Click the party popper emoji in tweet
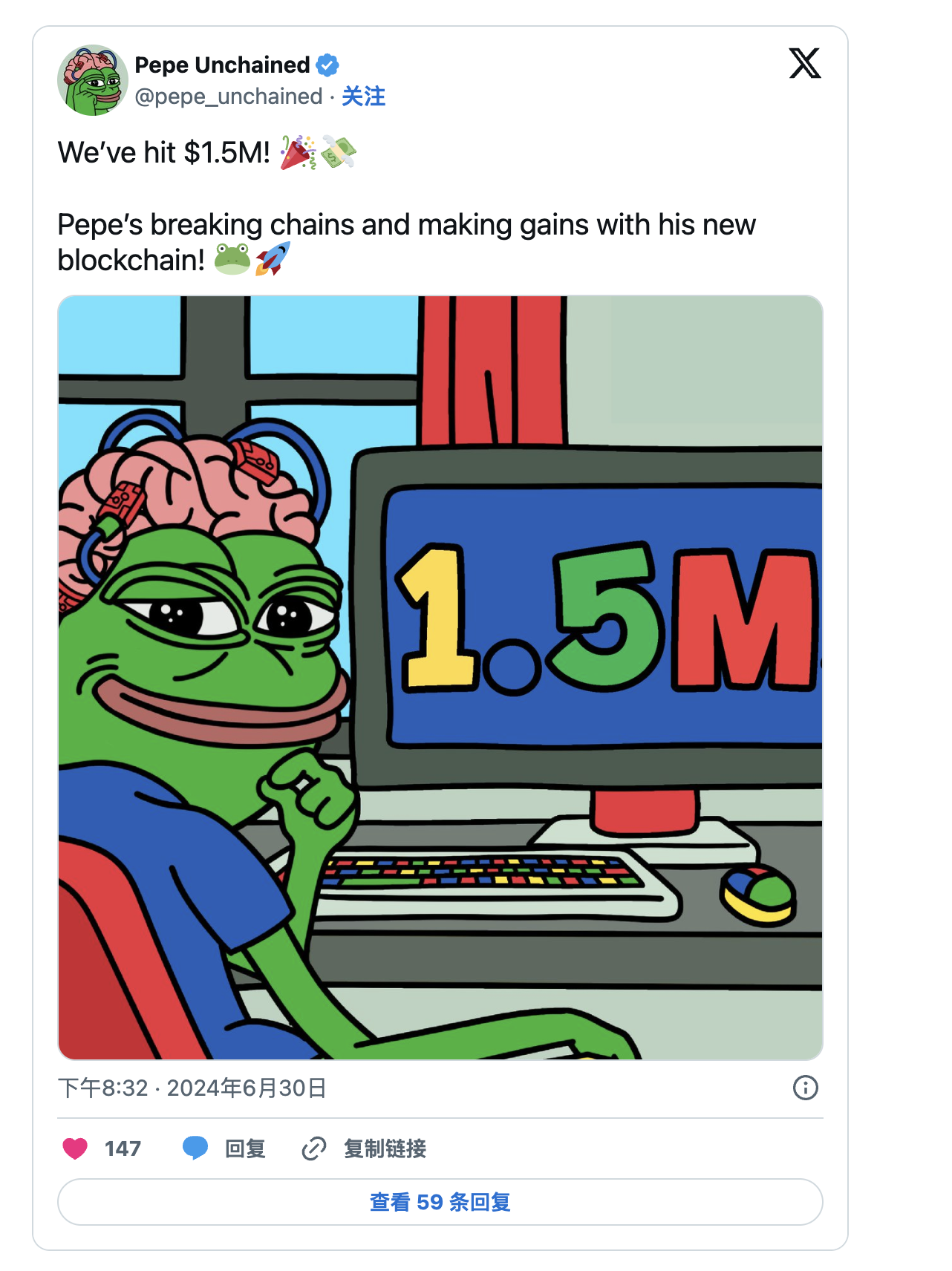 (x=298, y=152)
